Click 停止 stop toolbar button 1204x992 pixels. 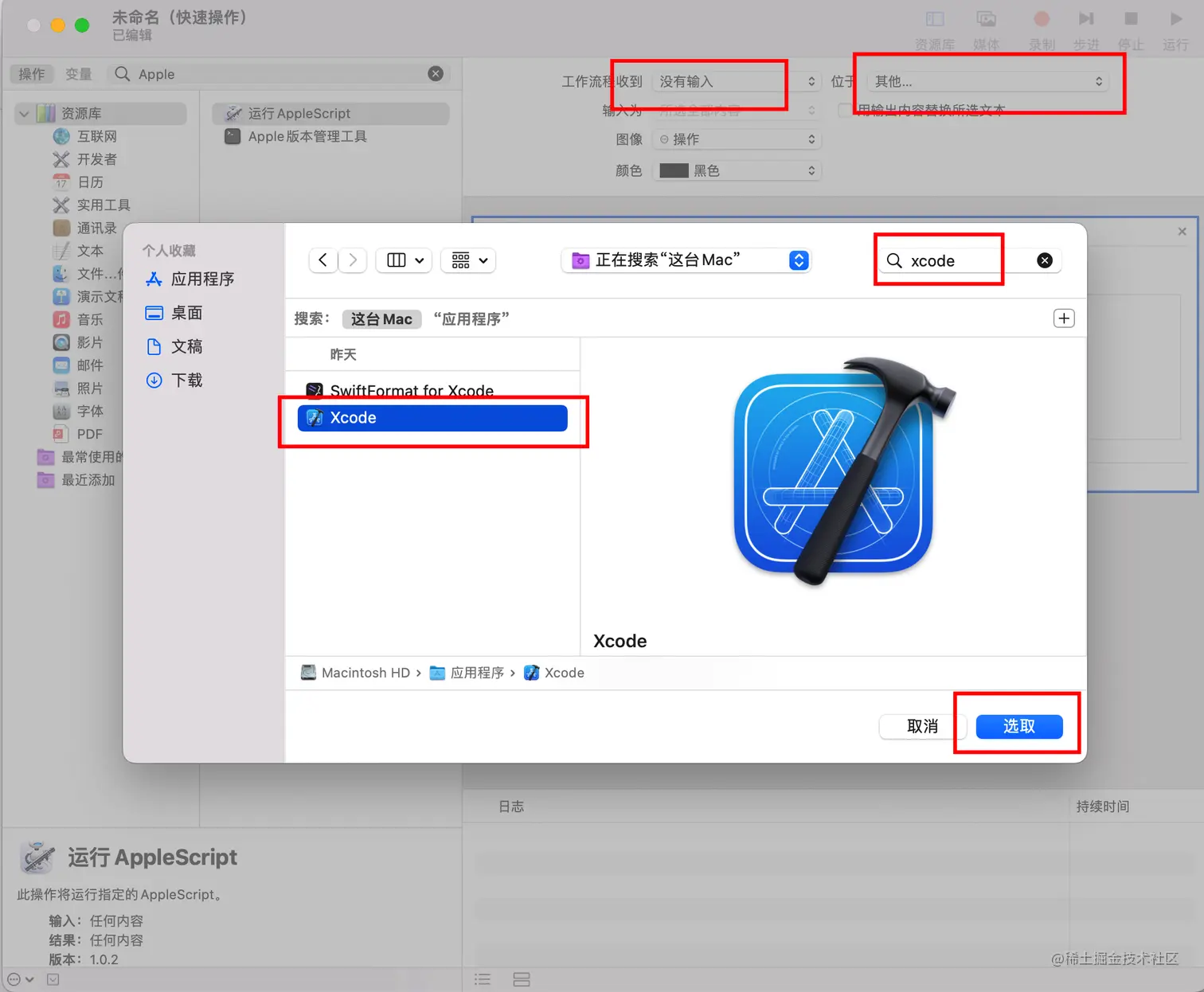[x=1131, y=30]
